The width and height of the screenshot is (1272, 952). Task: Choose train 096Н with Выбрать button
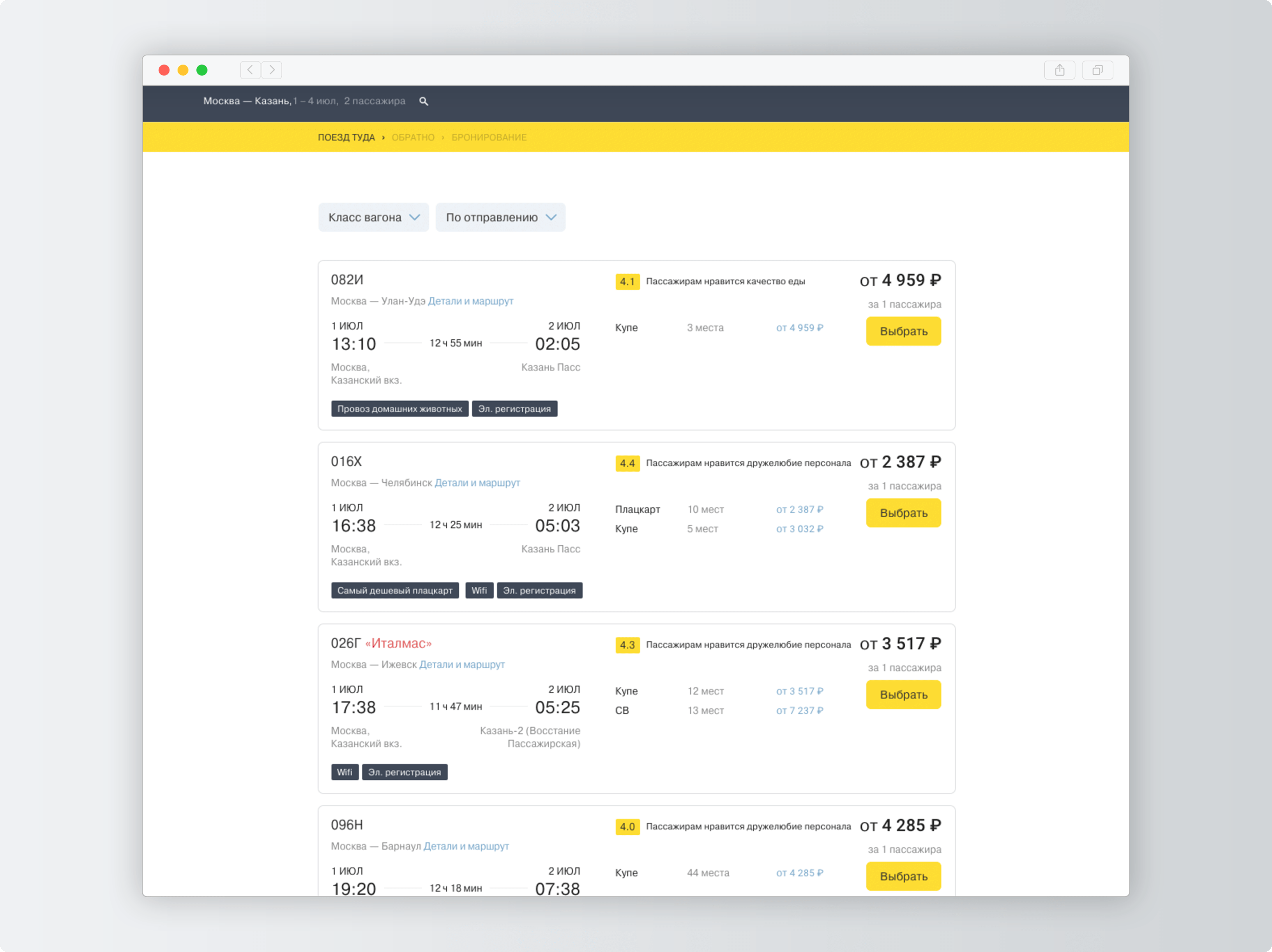pos(903,876)
